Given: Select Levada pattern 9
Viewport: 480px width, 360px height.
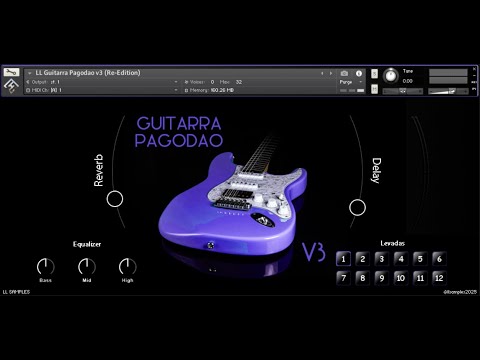Looking at the screenshot, I should point(382,278).
